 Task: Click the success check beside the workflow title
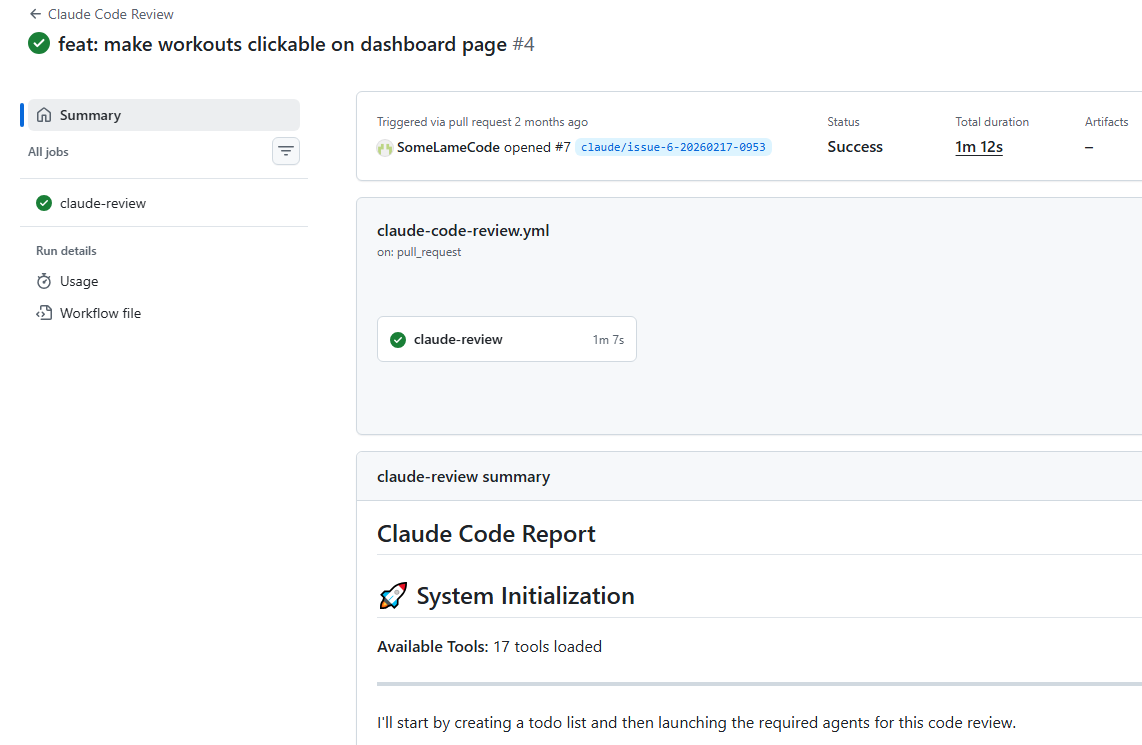click(x=38, y=43)
